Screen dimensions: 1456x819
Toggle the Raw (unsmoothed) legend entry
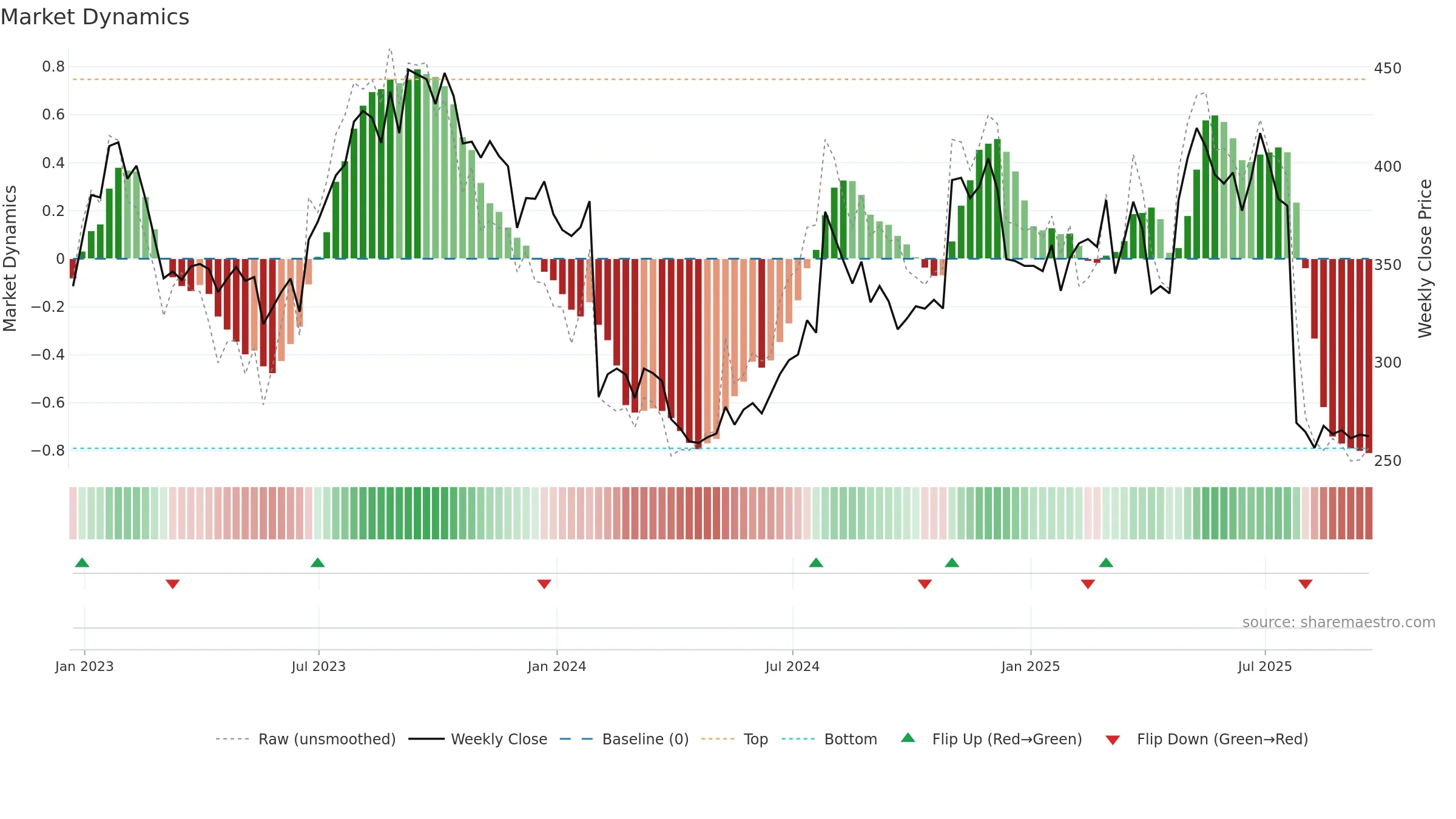pyautogui.click(x=306, y=739)
